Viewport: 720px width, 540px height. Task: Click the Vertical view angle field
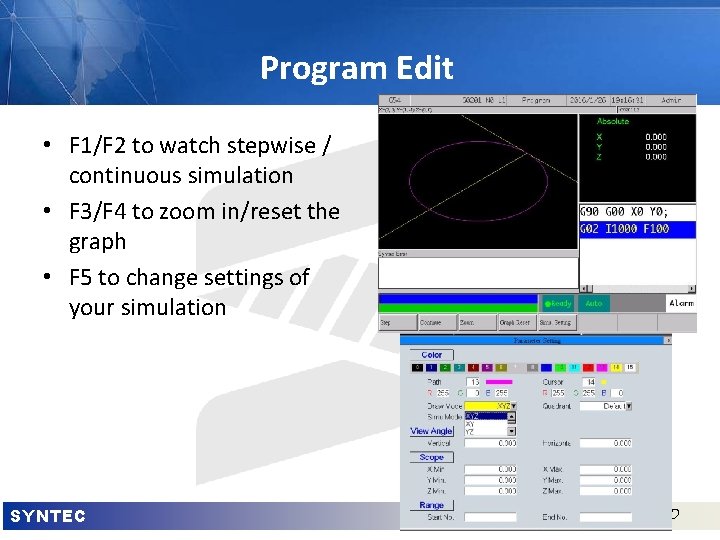click(x=490, y=443)
